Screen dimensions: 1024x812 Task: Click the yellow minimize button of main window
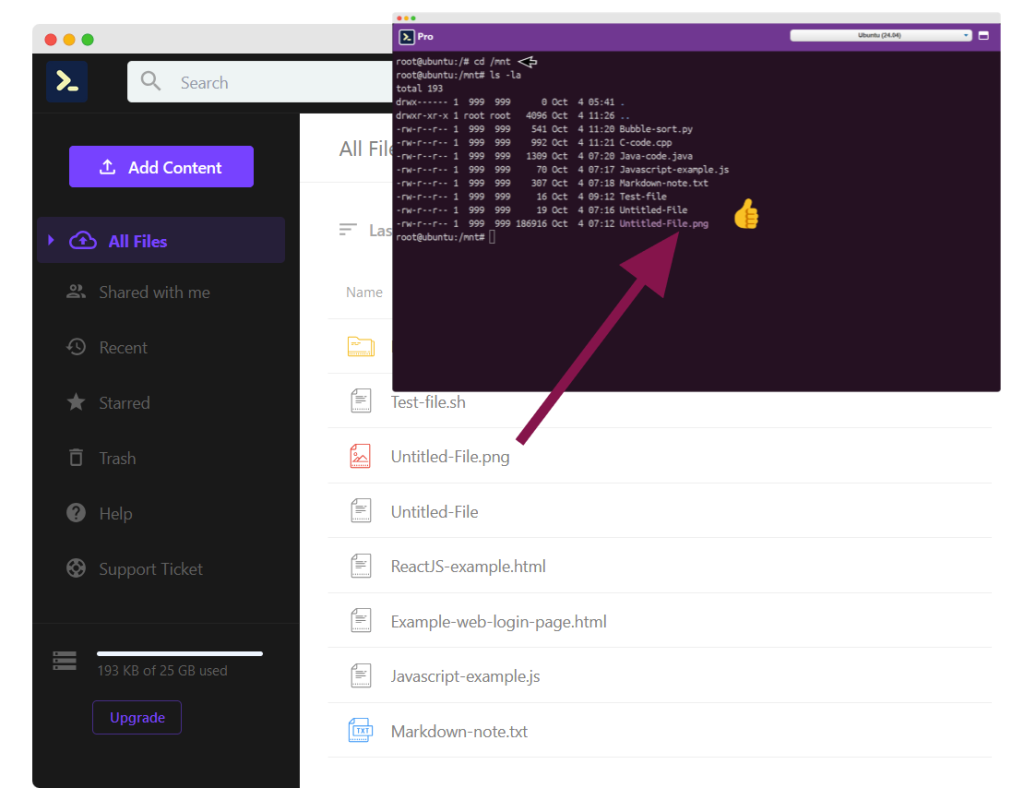(x=69, y=40)
